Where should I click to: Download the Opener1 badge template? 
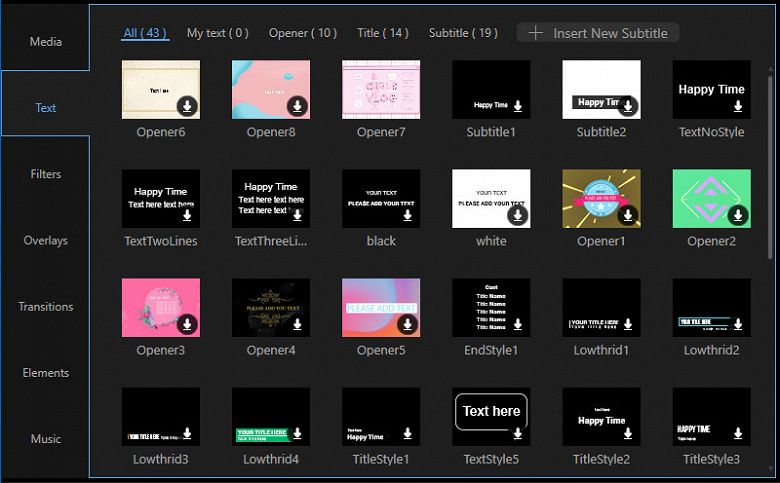coord(628,215)
